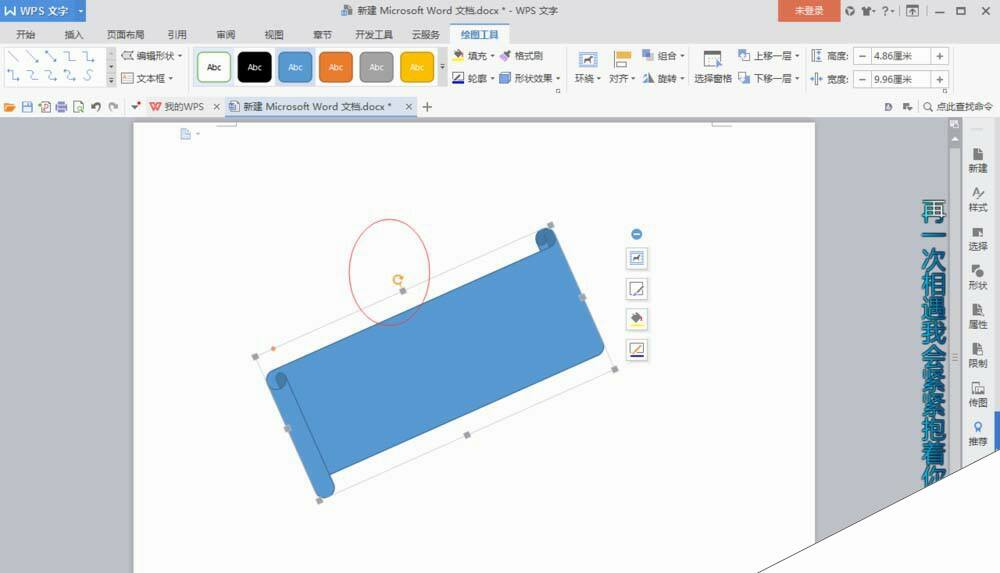The height and width of the screenshot is (573, 1000).
Task: Open the 对齐 align tool
Action: (x=622, y=68)
